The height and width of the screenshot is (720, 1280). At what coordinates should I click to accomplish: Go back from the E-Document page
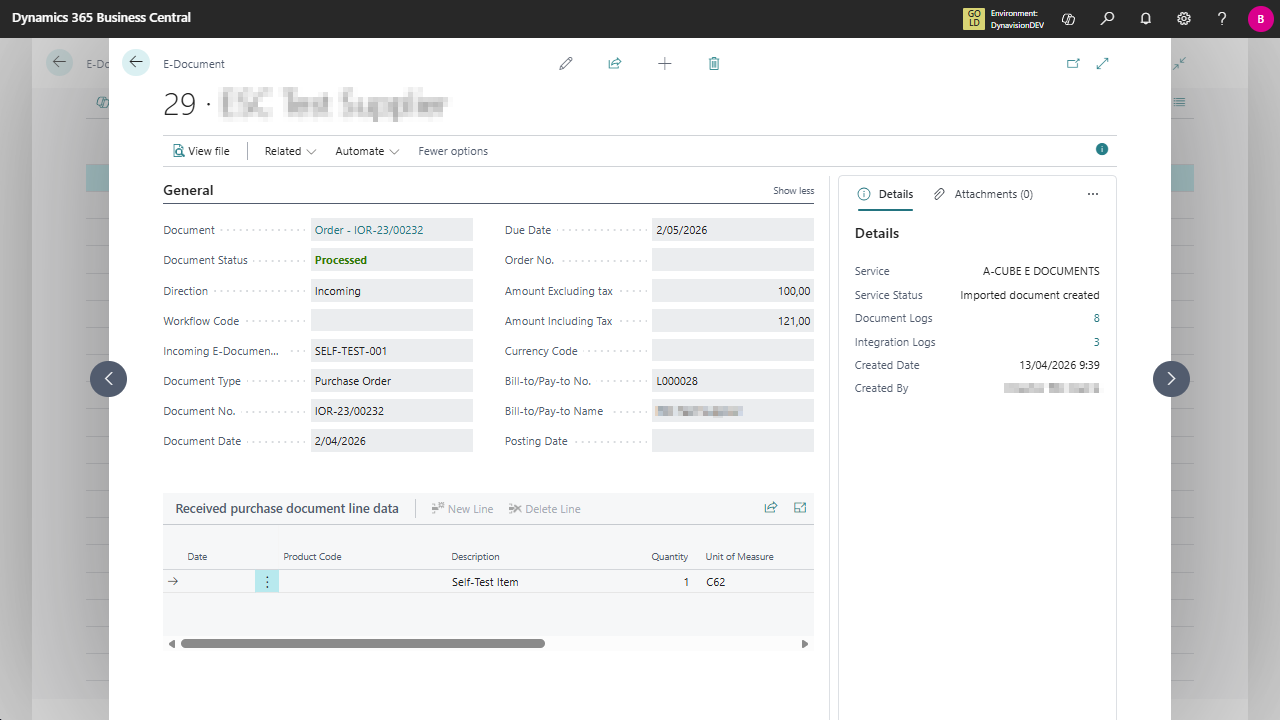pyautogui.click(x=136, y=63)
